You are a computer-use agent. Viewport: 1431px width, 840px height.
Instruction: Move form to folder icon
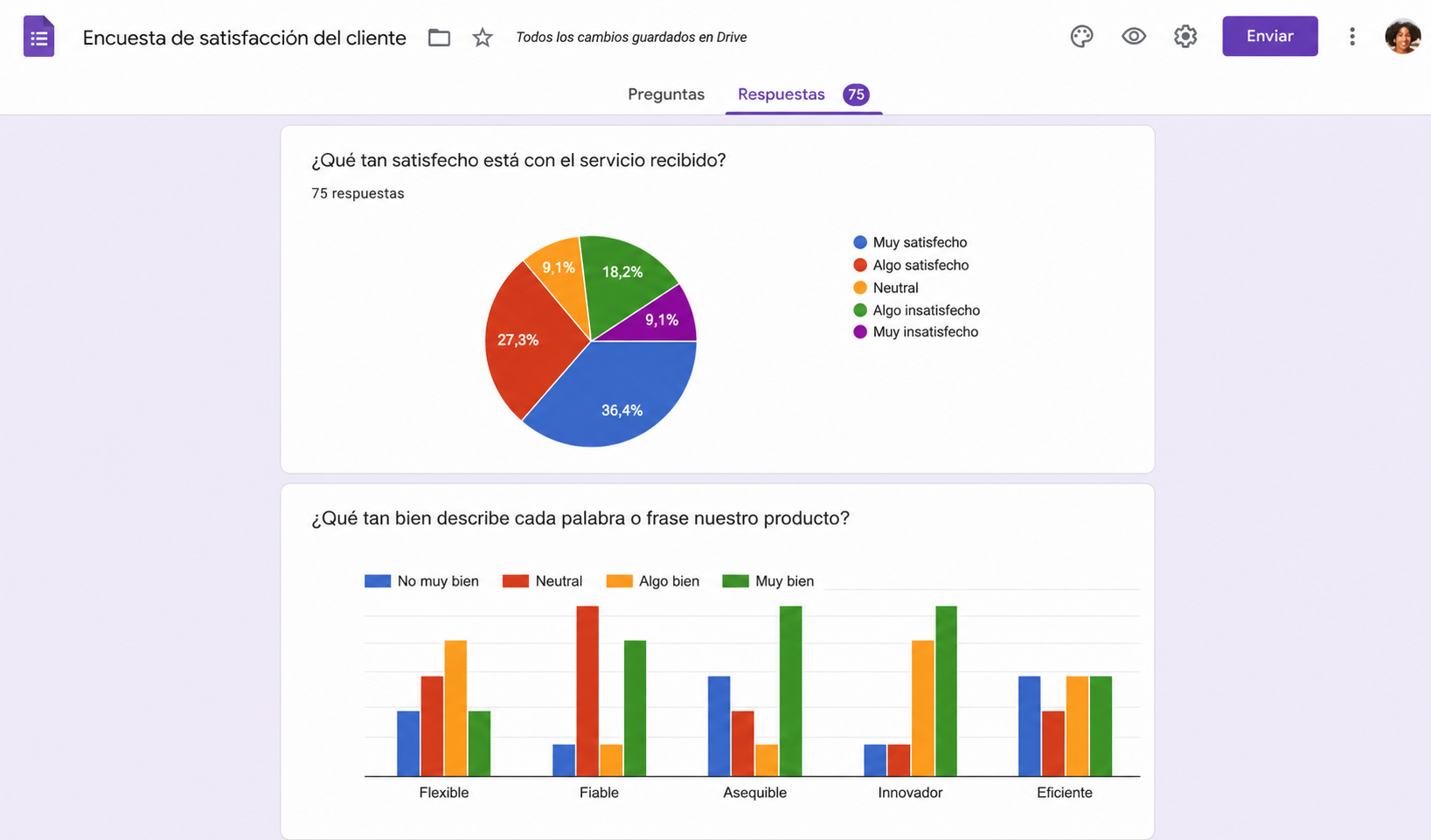pyautogui.click(x=439, y=38)
